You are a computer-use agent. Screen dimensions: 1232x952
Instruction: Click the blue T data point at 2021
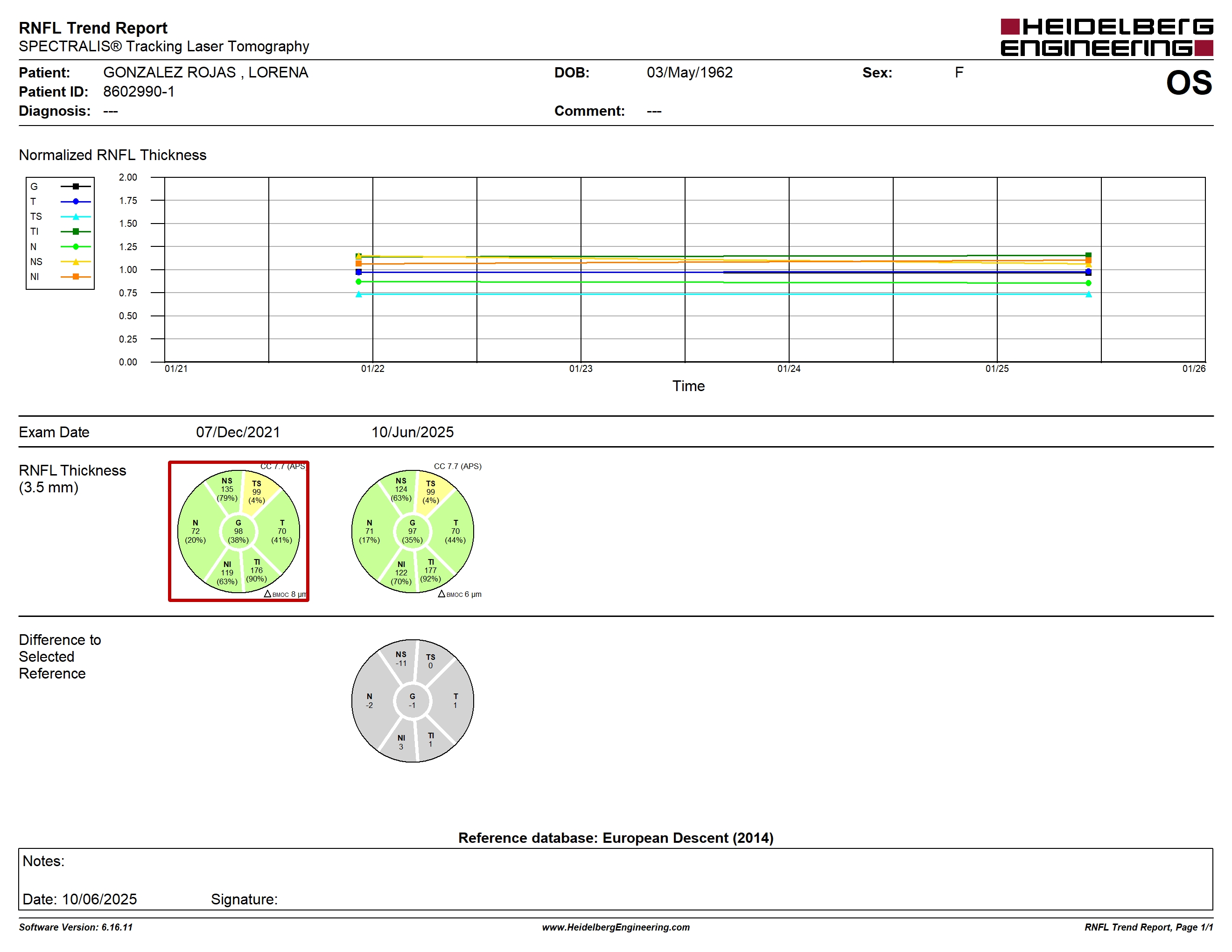pyautogui.click(x=359, y=272)
